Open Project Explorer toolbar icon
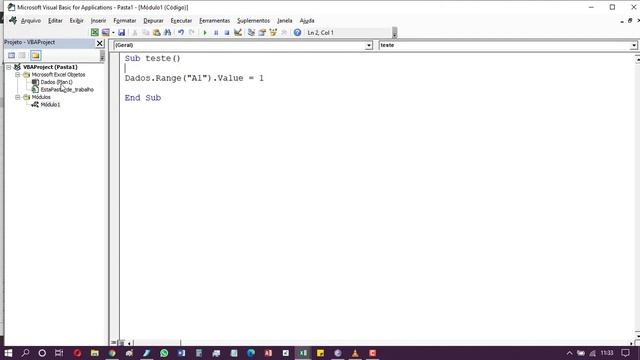Viewport: 640px width, 360px height. (x=251, y=32)
